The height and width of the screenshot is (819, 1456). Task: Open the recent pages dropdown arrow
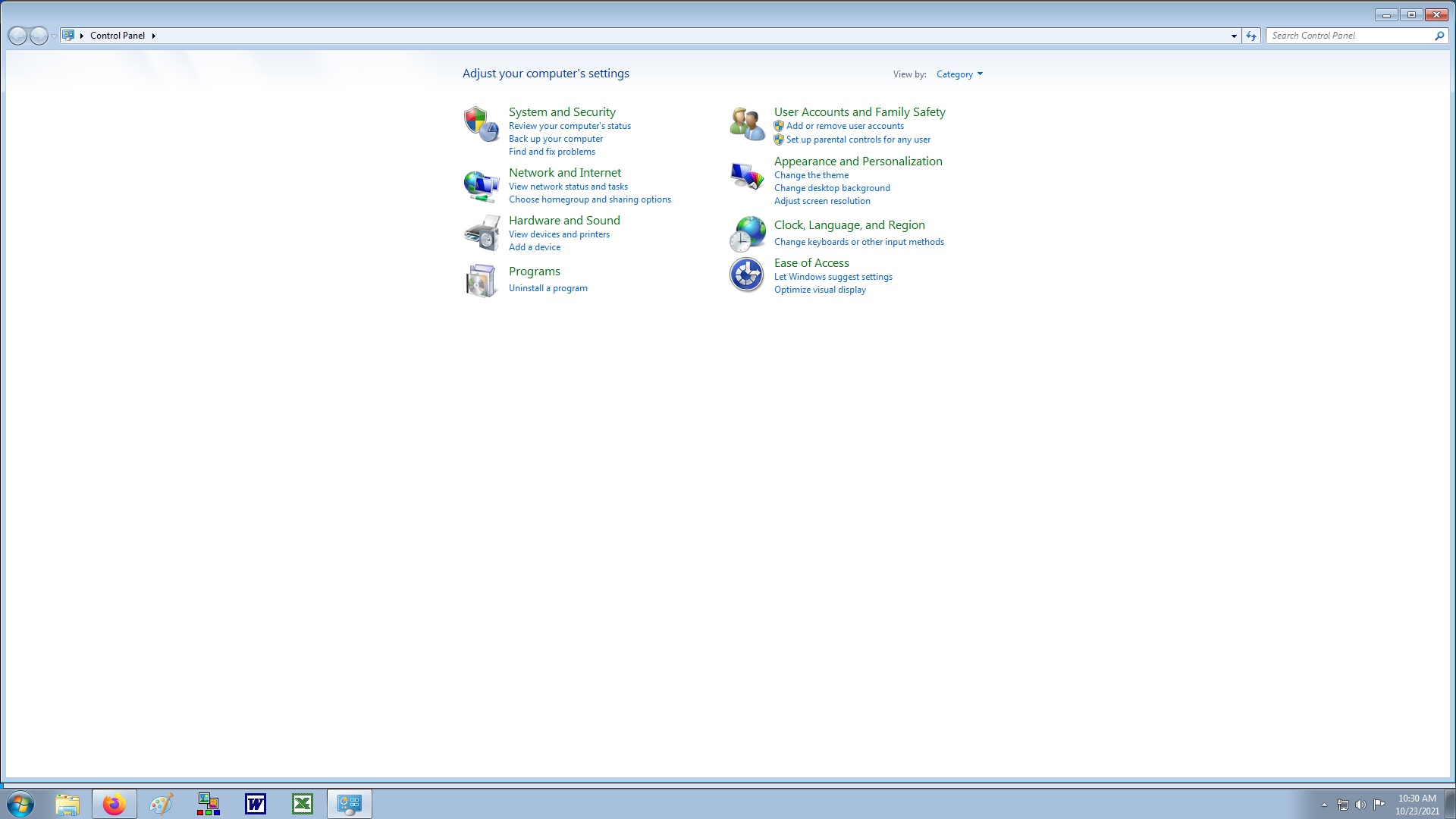coord(54,36)
